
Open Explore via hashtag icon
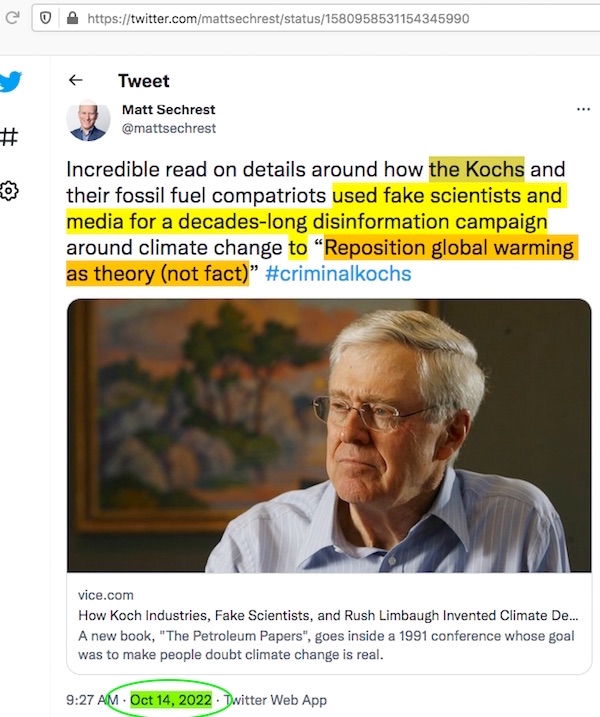click(9, 136)
